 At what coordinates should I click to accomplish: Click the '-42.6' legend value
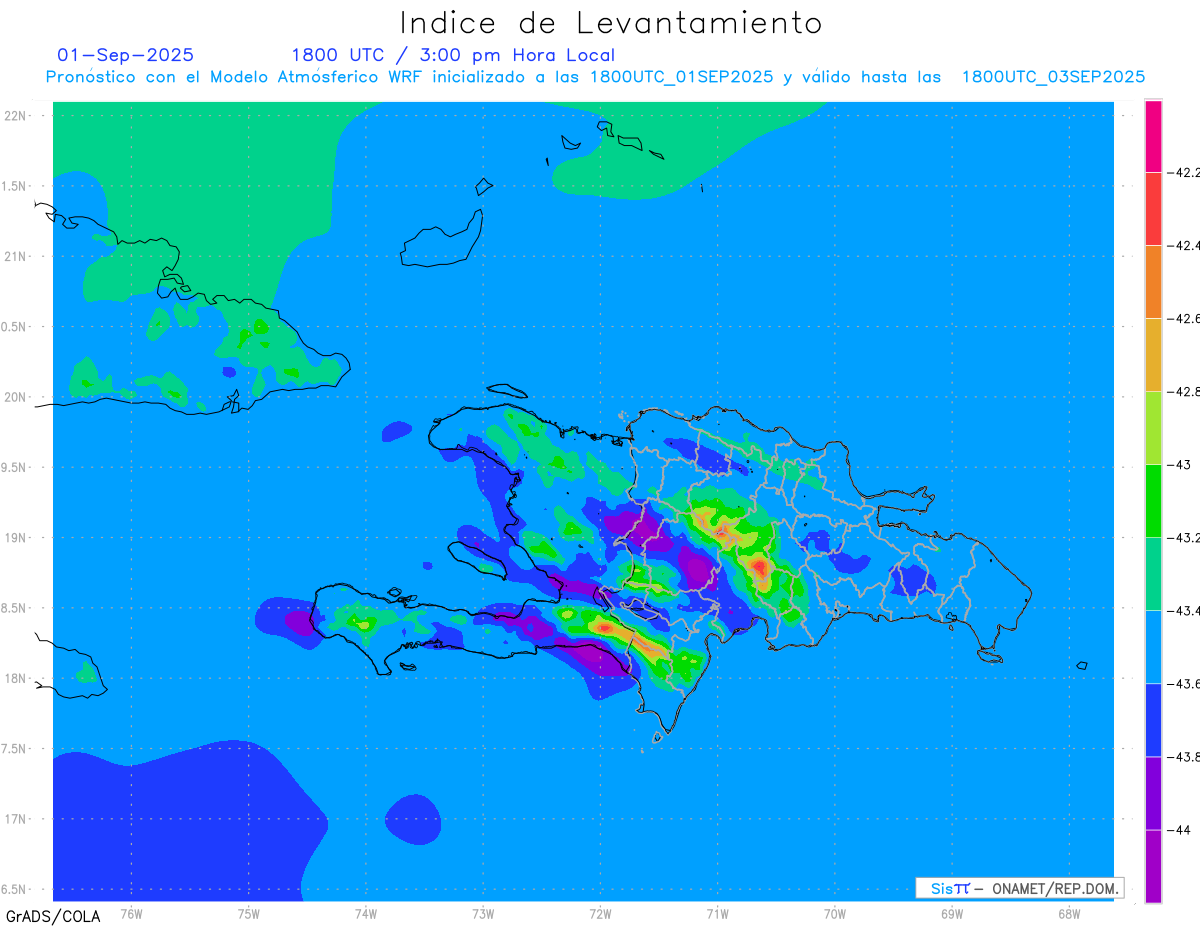pos(1184,318)
